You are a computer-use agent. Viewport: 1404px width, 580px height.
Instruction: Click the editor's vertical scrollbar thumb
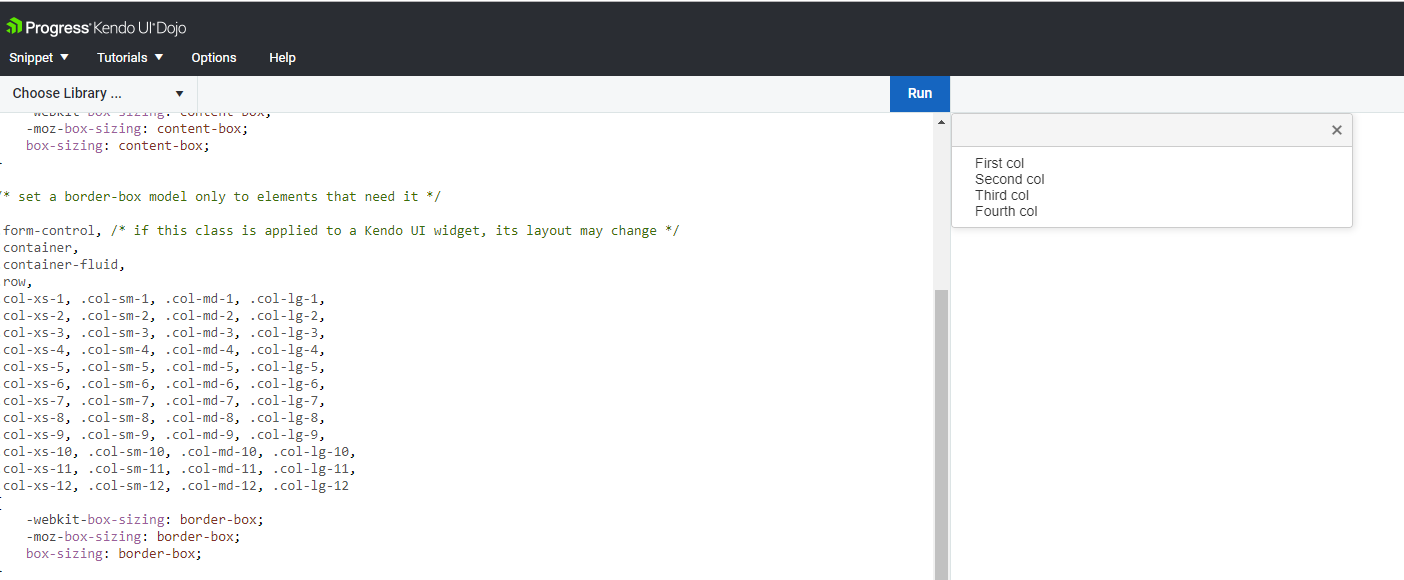tap(940, 430)
